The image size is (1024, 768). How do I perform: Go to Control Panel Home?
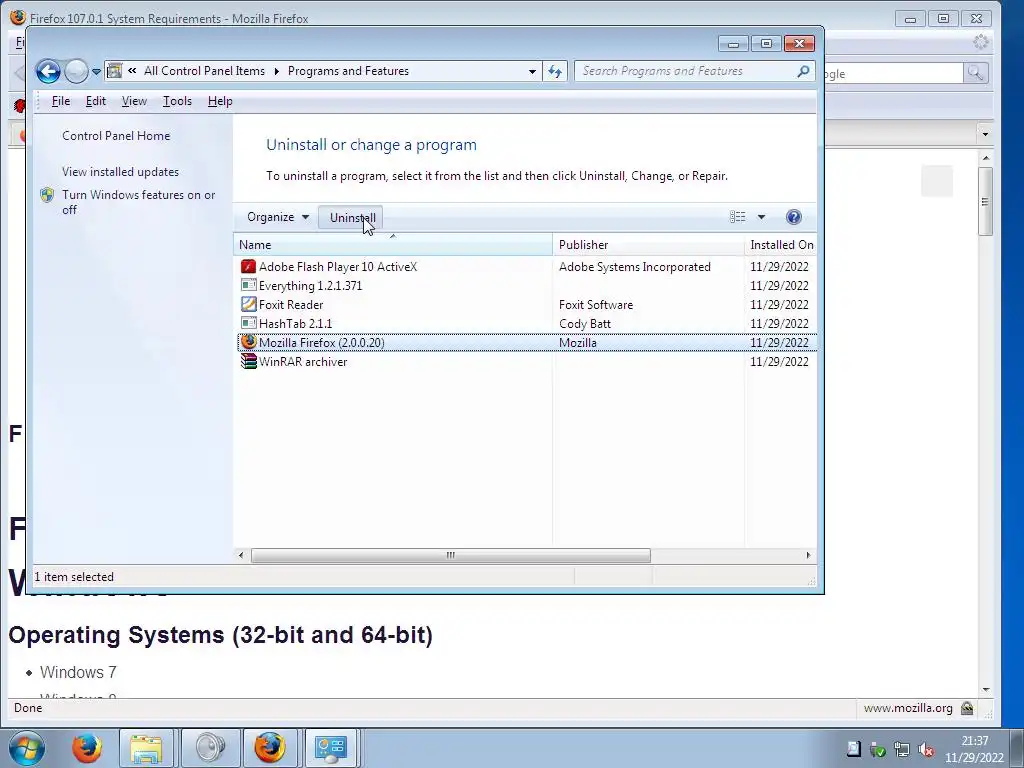point(116,136)
